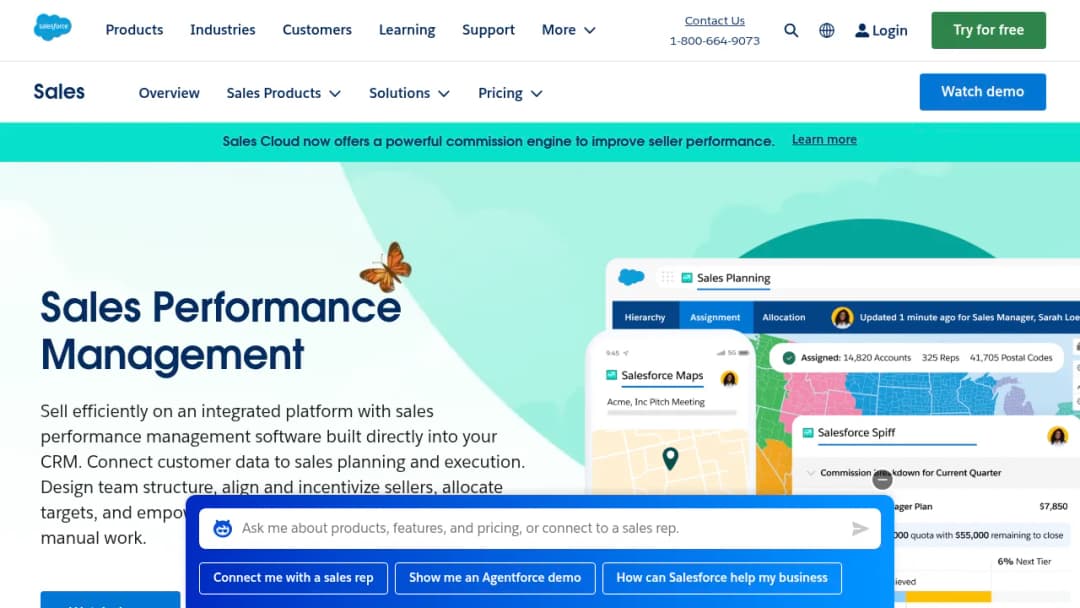The image size is (1080, 608).
Task: Click the phone number 1-800-664-9073
Action: point(714,41)
